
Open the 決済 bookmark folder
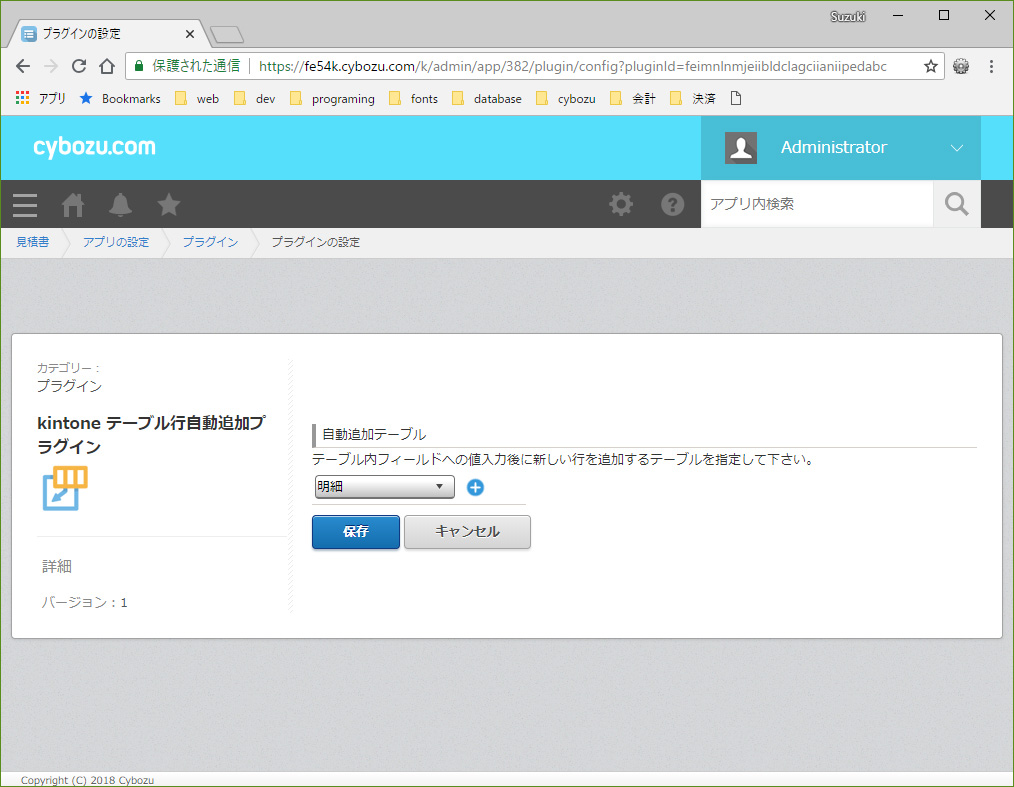(x=693, y=98)
